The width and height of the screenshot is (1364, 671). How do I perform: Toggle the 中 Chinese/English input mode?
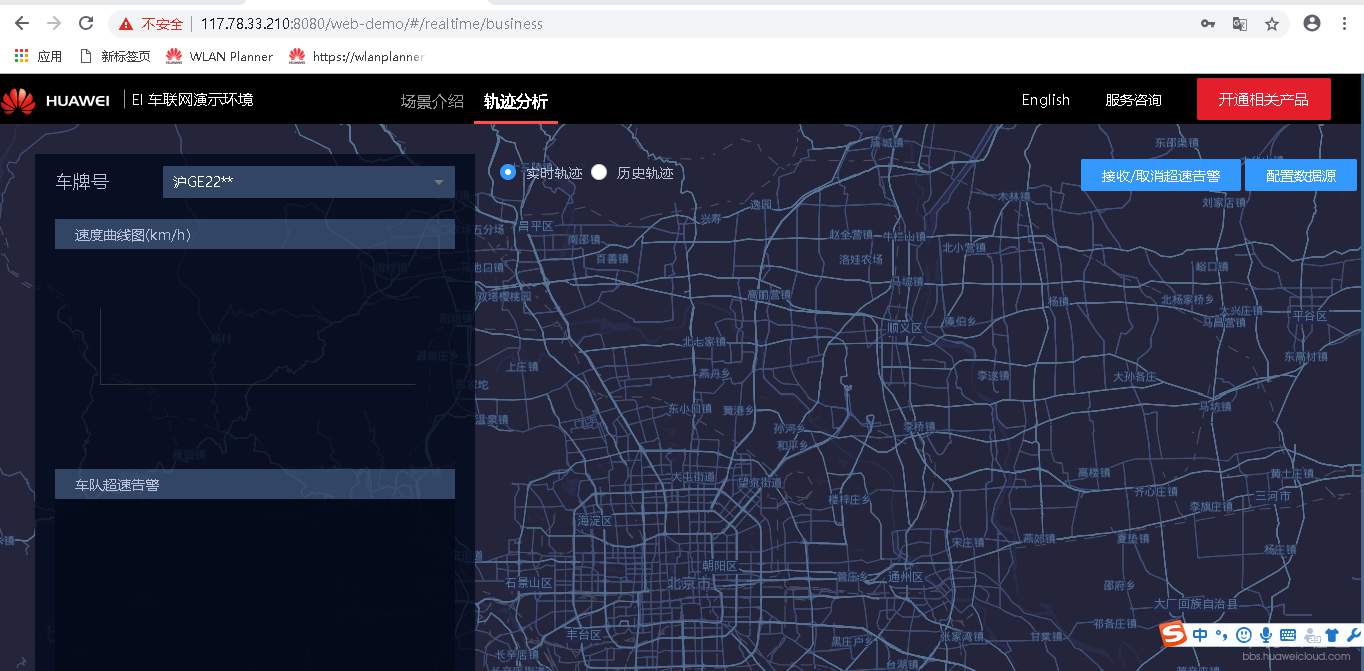(x=1199, y=635)
